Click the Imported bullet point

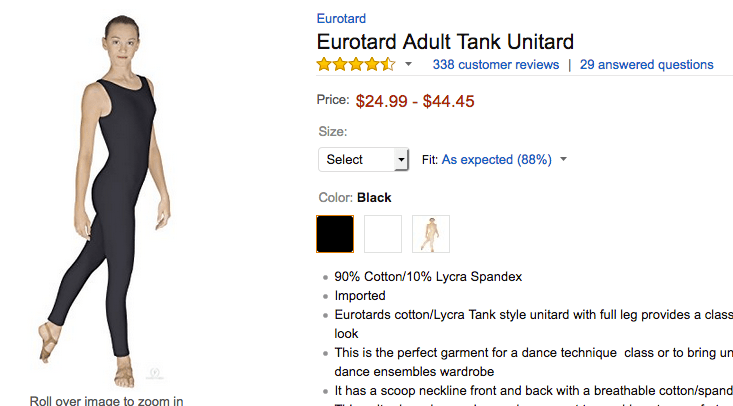(x=360, y=295)
